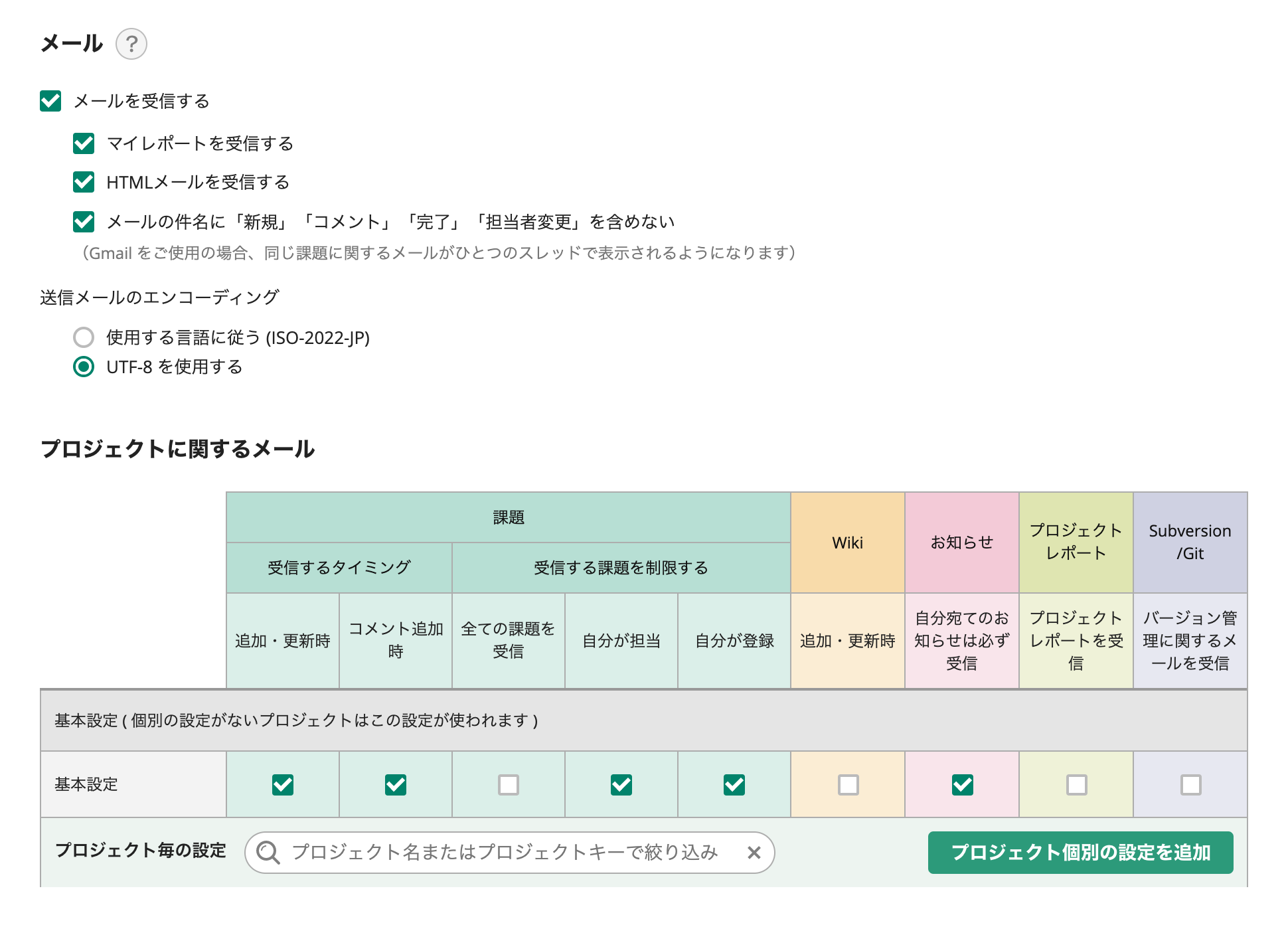Image resolution: width=1288 pixels, height=927 pixels.
Task: Click the 課題 table header
Action: [x=509, y=517]
